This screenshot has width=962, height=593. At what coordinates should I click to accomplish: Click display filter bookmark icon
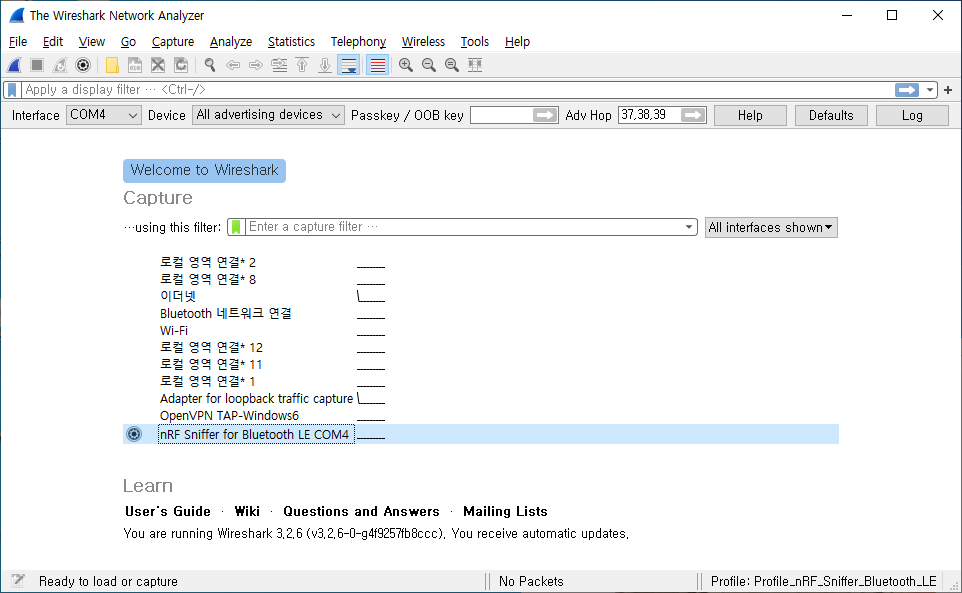tap(12, 90)
